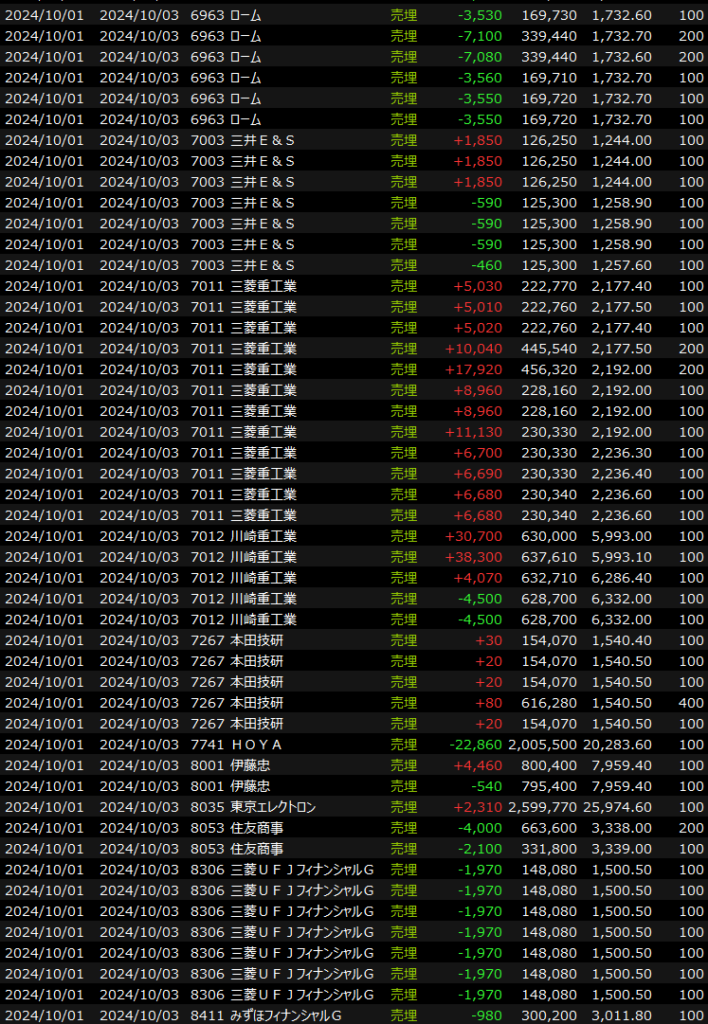Click the -460 loss for 三井E&S
This screenshot has height=1024, width=708.
pos(480,265)
